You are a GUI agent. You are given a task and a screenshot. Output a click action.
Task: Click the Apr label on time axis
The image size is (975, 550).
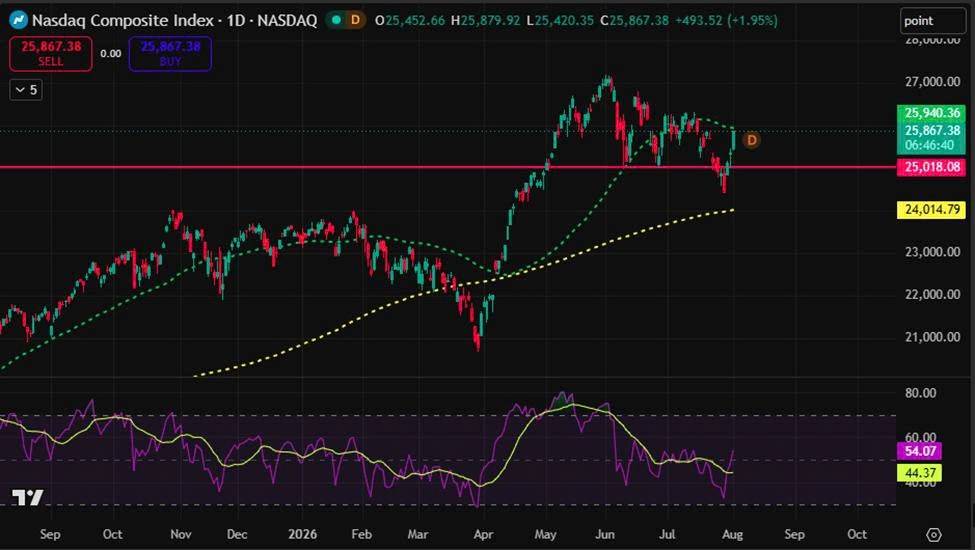point(483,534)
